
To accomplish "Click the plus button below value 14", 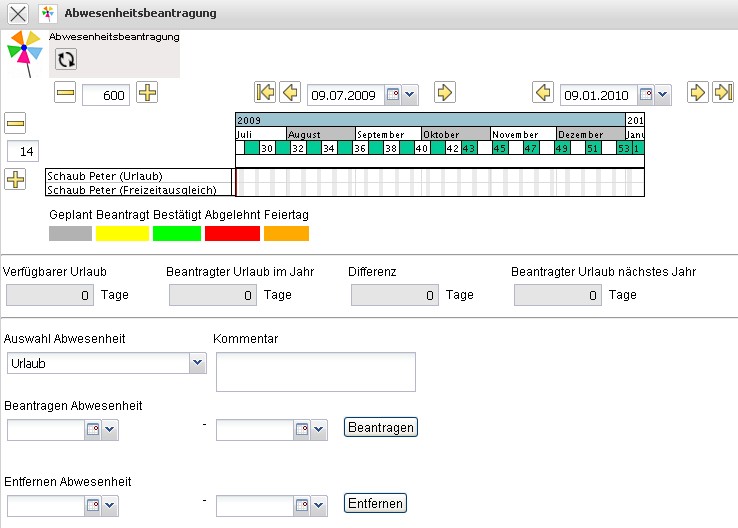I will click(x=16, y=180).
